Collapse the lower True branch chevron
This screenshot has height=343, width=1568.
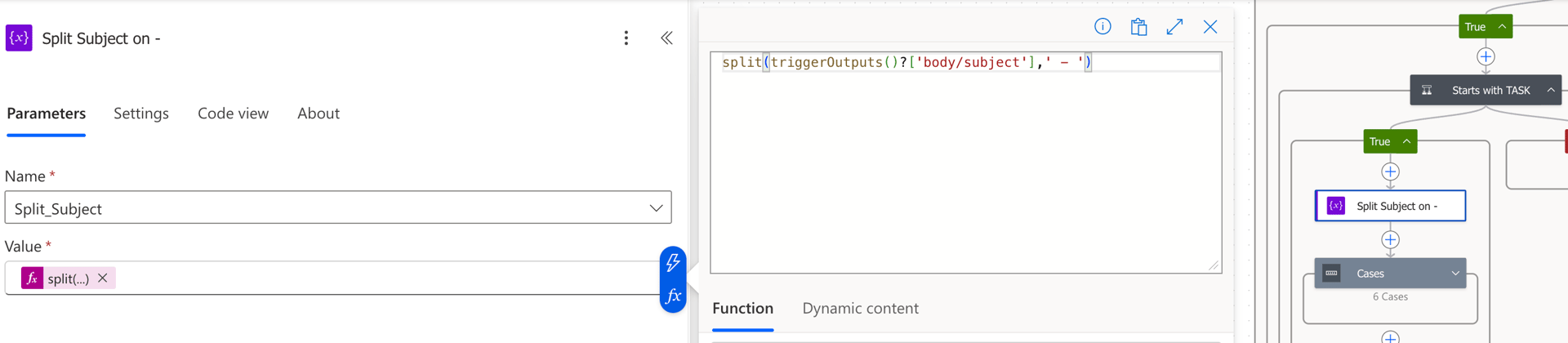1406,141
